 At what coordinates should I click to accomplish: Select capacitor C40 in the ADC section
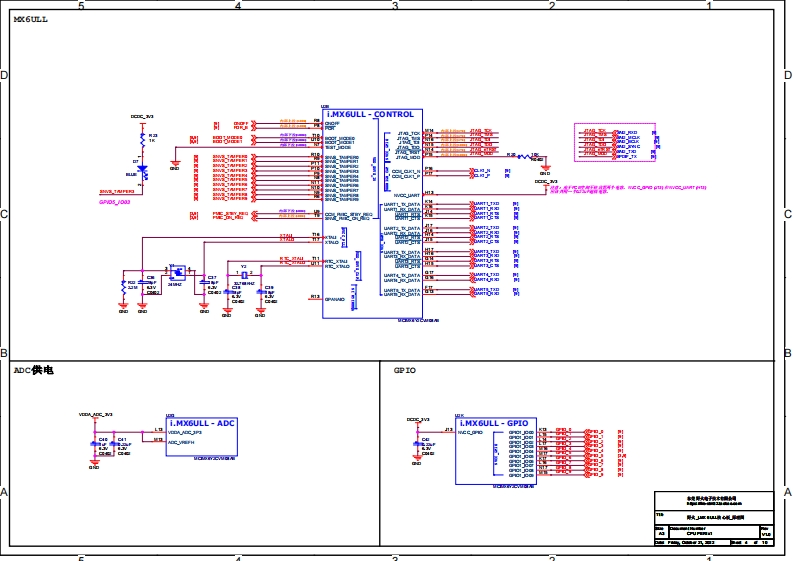94,445
